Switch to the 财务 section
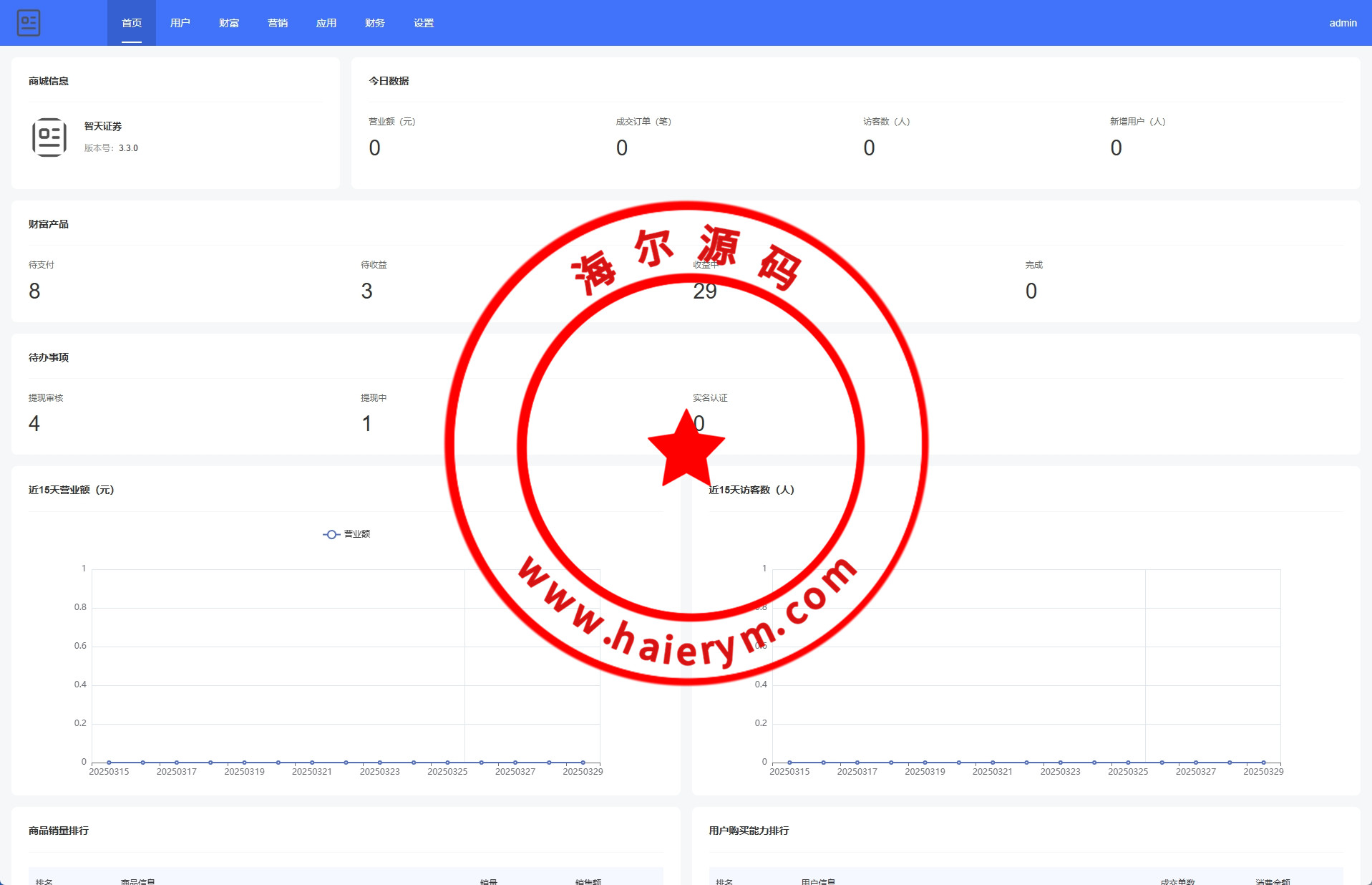The width and height of the screenshot is (1372, 885). coord(375,23)
